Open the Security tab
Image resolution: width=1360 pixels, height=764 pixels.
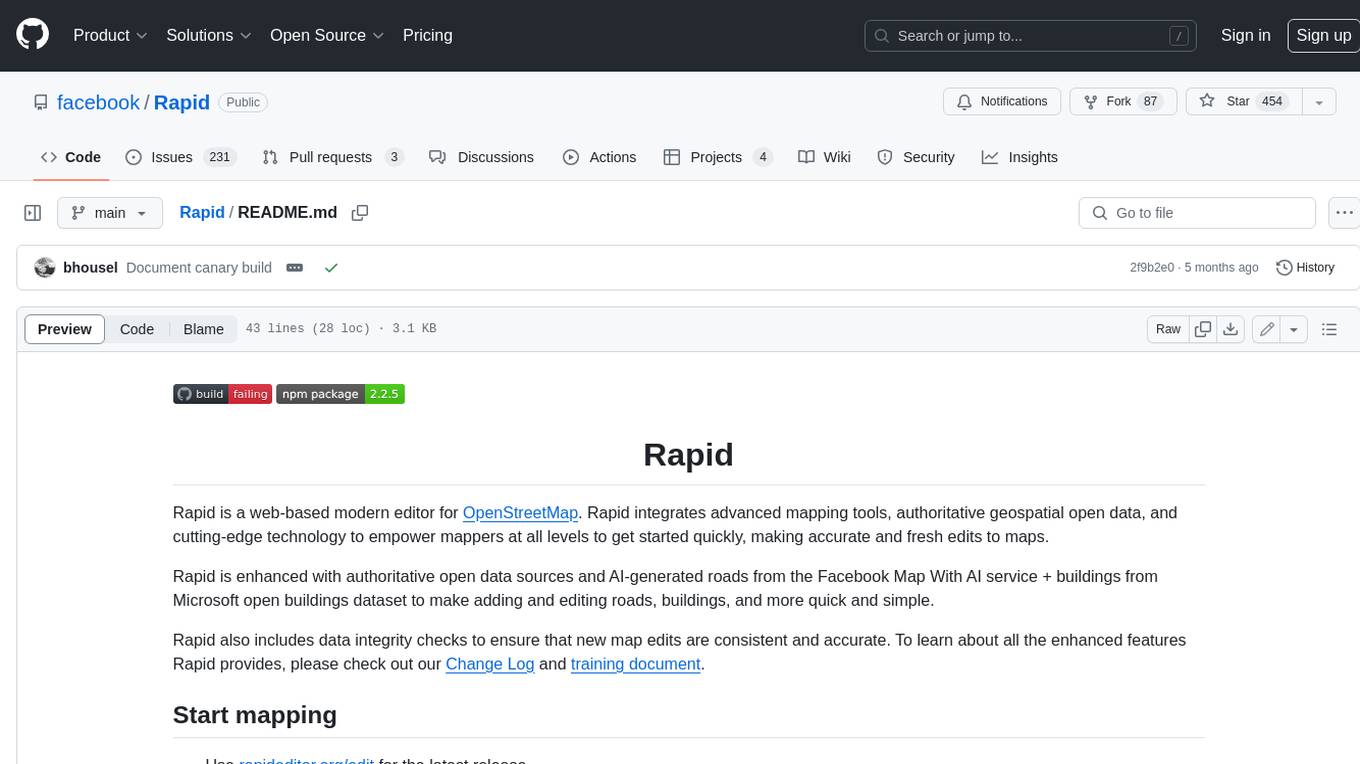(x=915, y=157)
